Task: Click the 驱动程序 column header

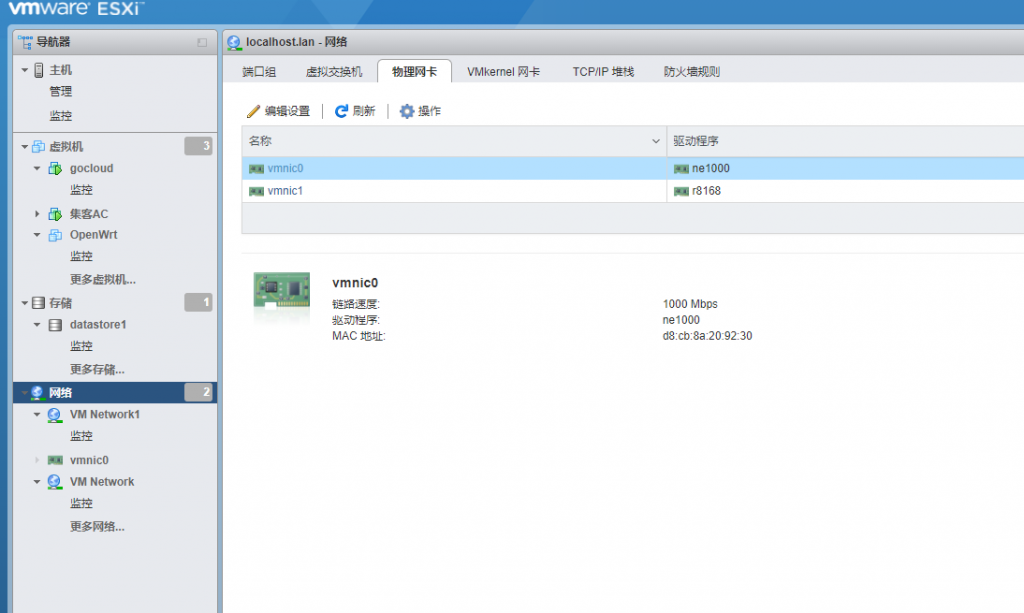Action: (845, 141)
